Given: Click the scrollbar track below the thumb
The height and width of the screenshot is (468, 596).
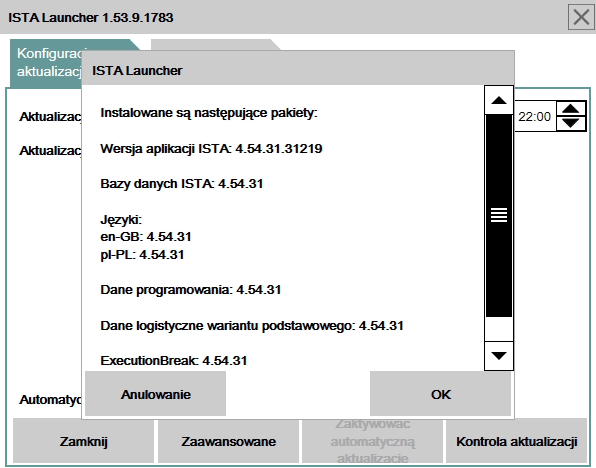Looking at the screenshot, I should click(x=499, y=329).
